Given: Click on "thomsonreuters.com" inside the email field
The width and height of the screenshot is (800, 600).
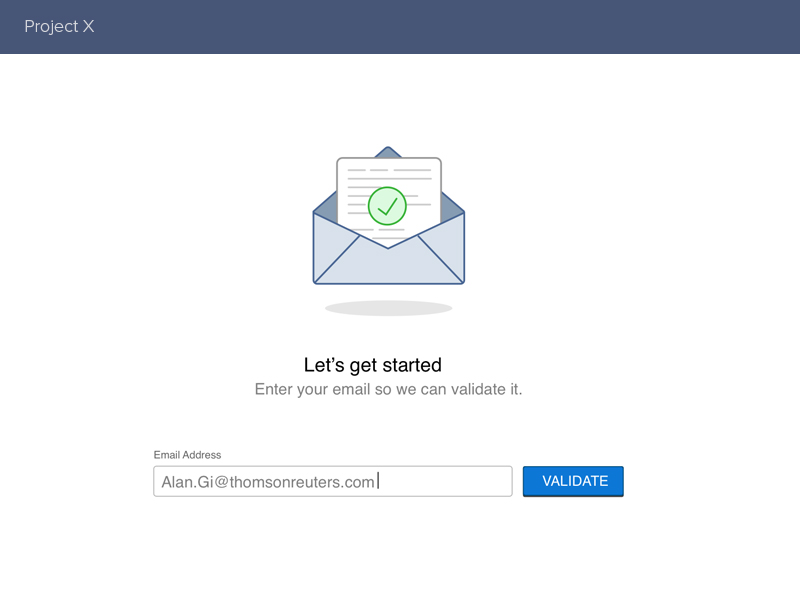Looking at the screenshot, I should tap(302, 482).
